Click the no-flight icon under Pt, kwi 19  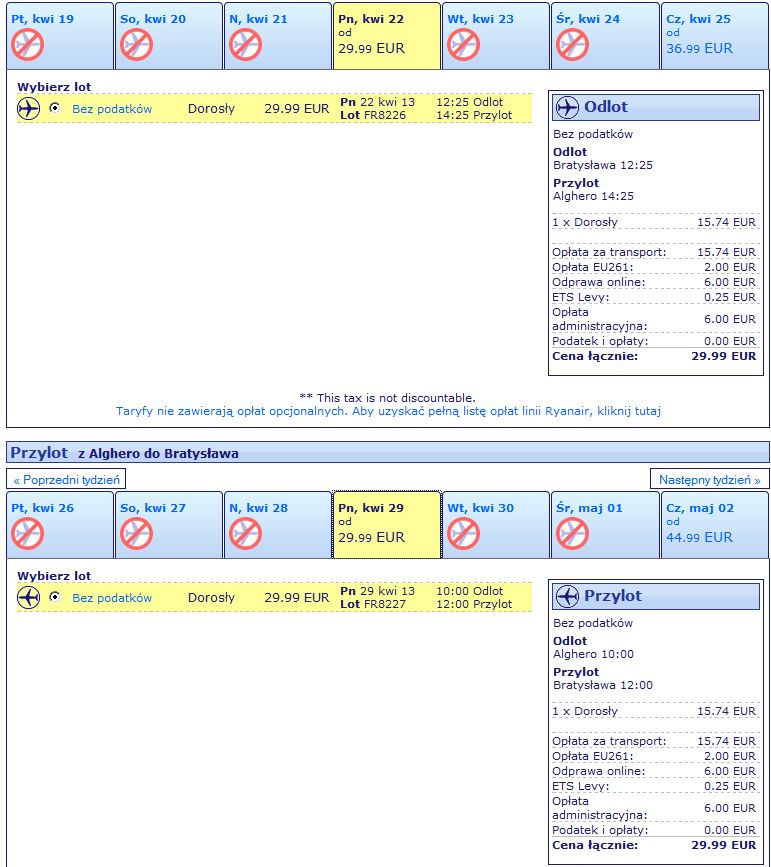pyautogui.click(x=27, y=45)
